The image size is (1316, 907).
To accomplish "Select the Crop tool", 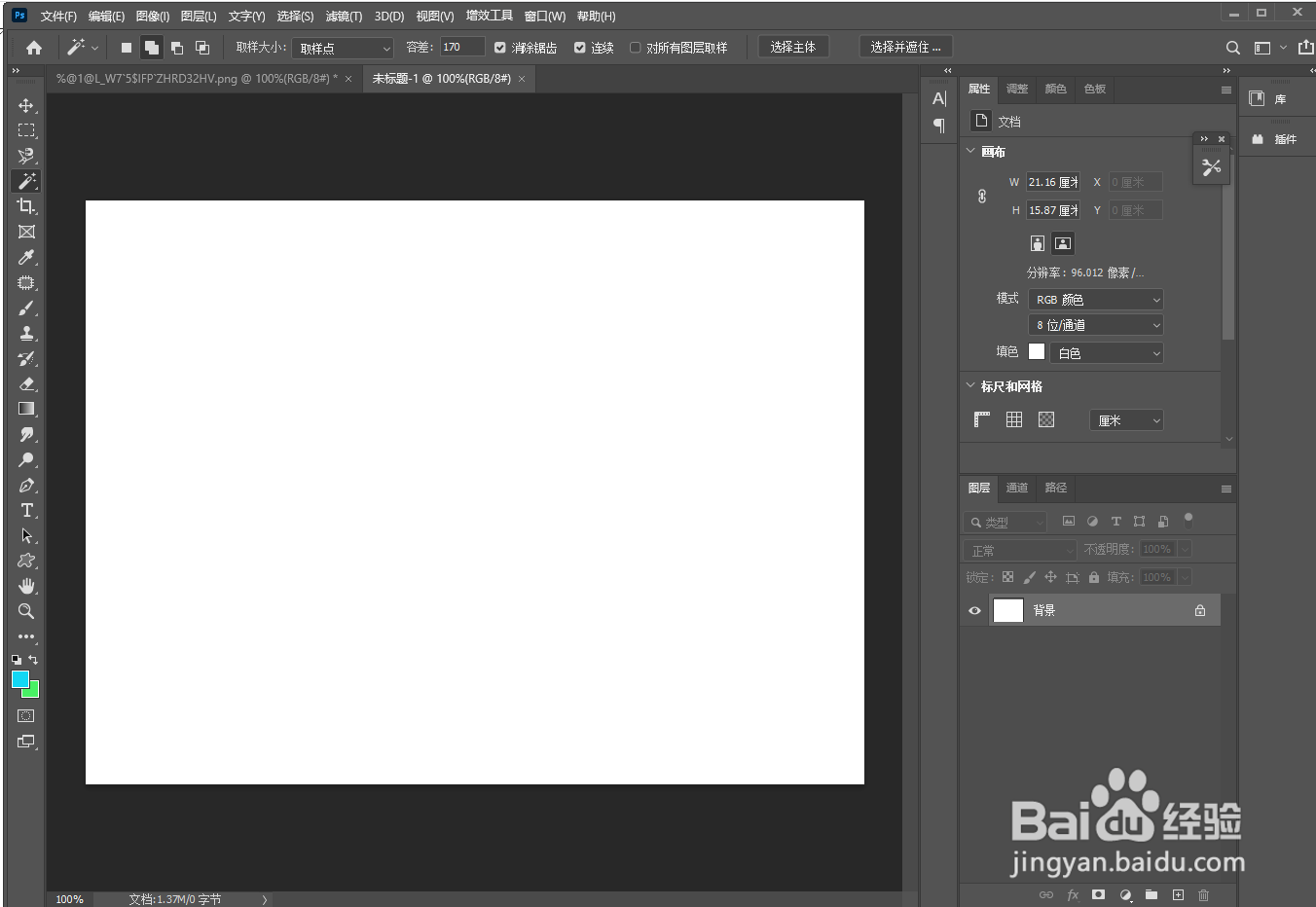I will tap(26, 206).
